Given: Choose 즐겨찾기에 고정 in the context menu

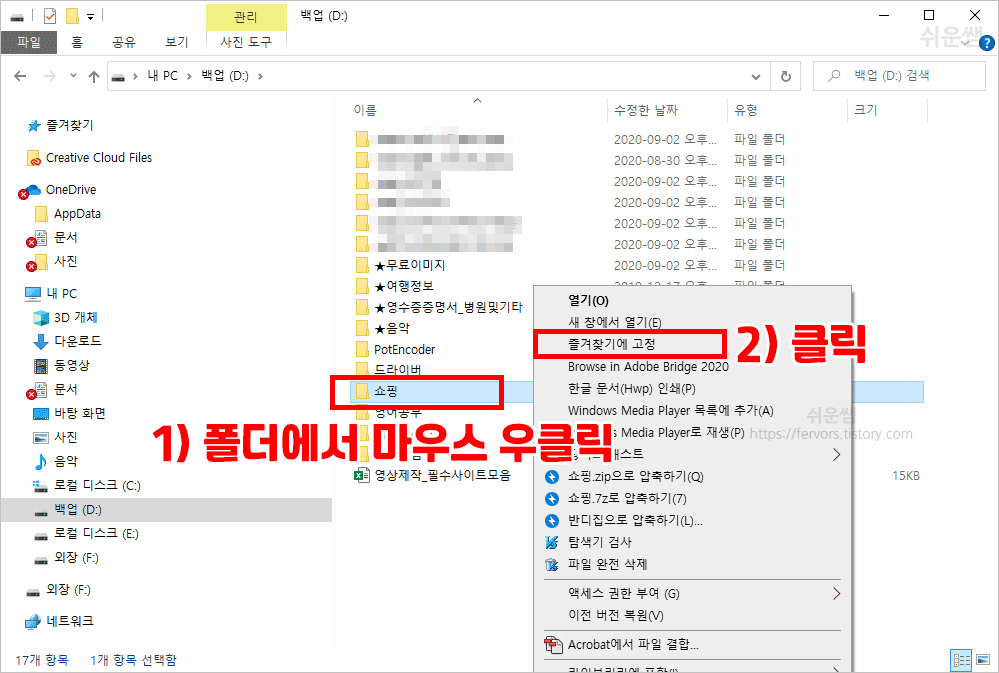Looking at the screenshot, I should (612, 344).
